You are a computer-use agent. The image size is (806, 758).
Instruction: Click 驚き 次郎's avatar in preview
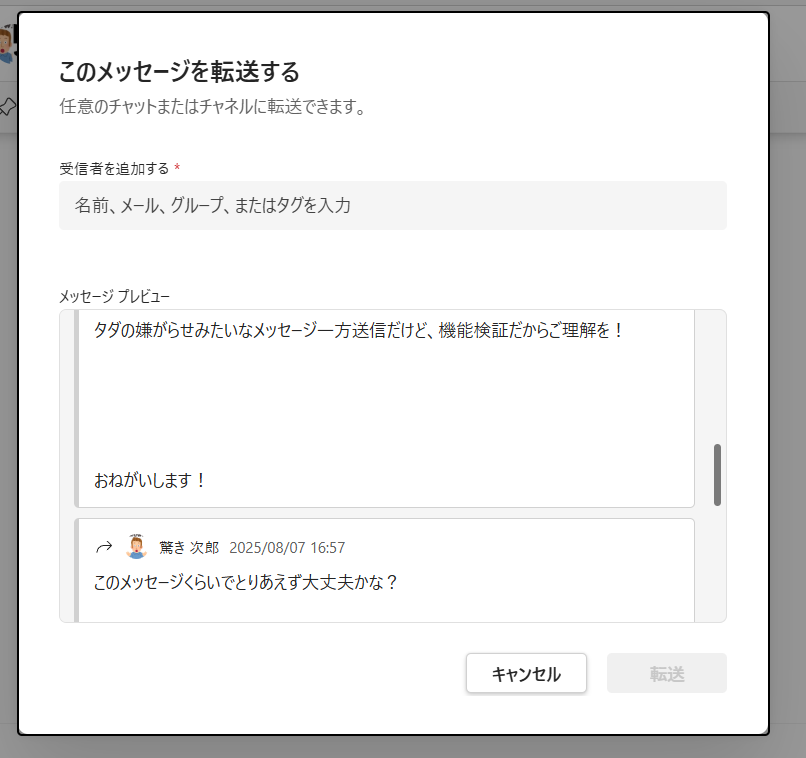point(136,547)
